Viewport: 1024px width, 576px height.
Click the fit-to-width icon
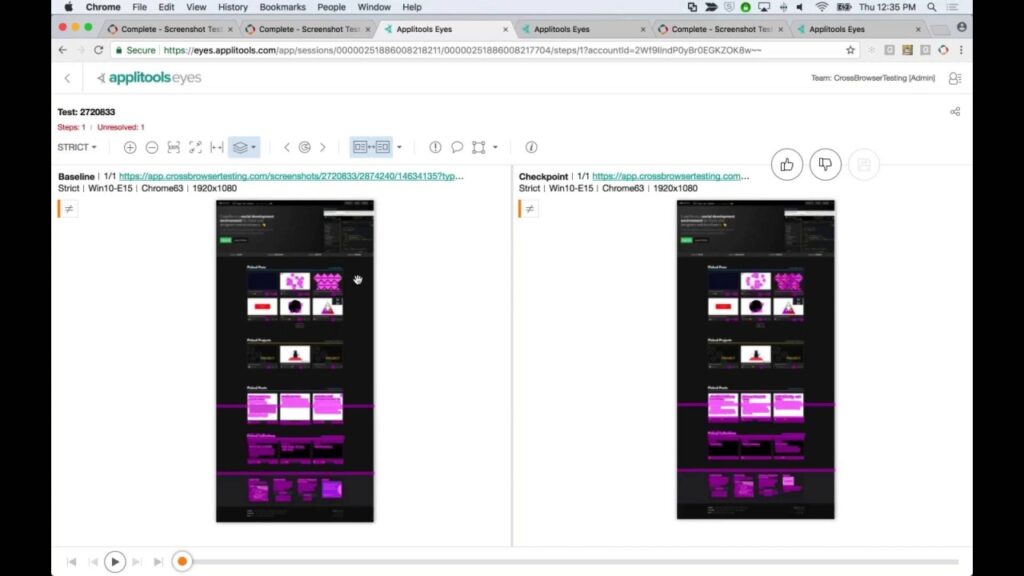tap(216, 147)
